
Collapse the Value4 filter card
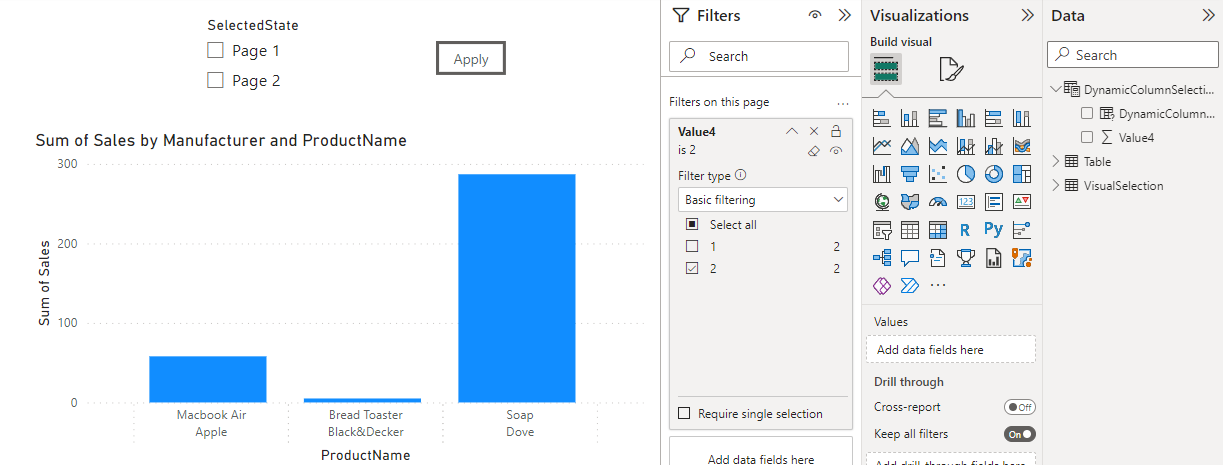click(x=792, y=131)
